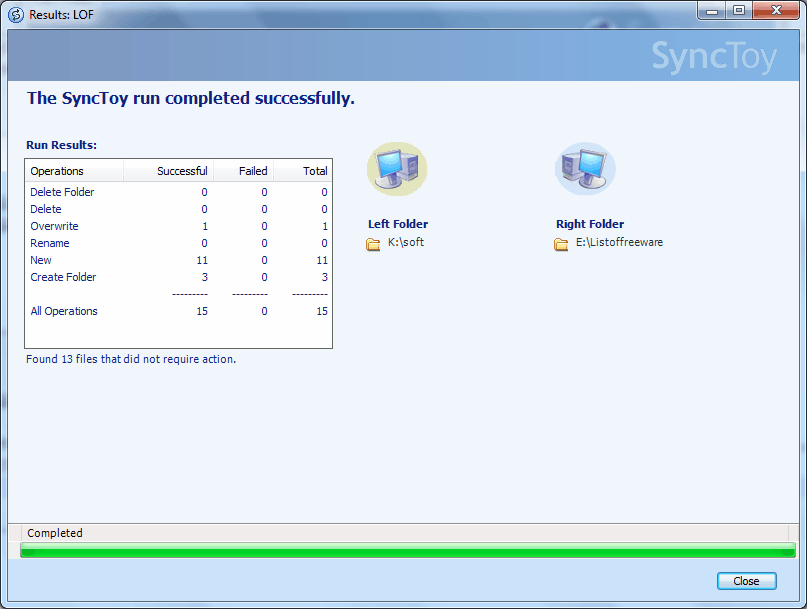807x609 pixels.
Task: Click the green progress bar
Action: click(408, 550)
